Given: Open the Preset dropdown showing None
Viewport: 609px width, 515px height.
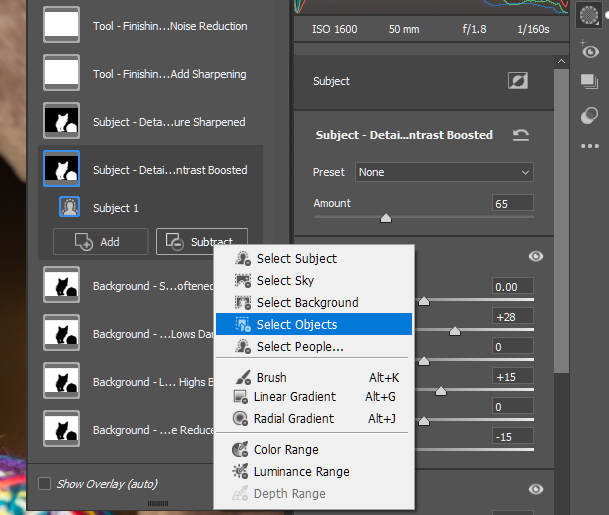Looking at the screenshot, I should point(444,172).
